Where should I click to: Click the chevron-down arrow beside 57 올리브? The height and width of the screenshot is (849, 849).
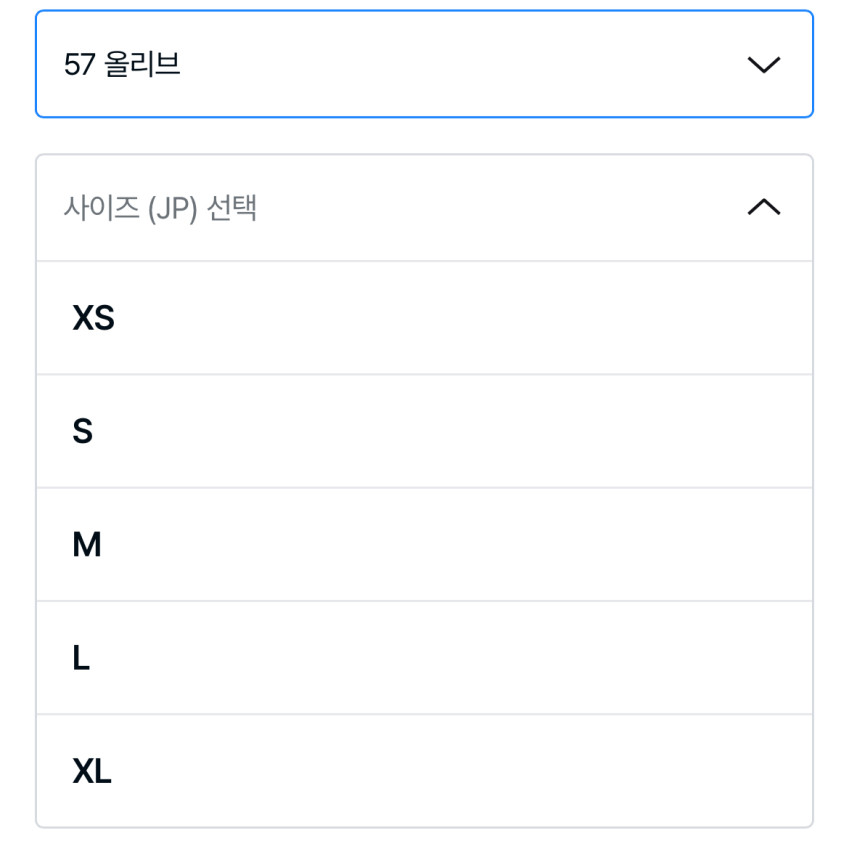click(x=763, y=65)
